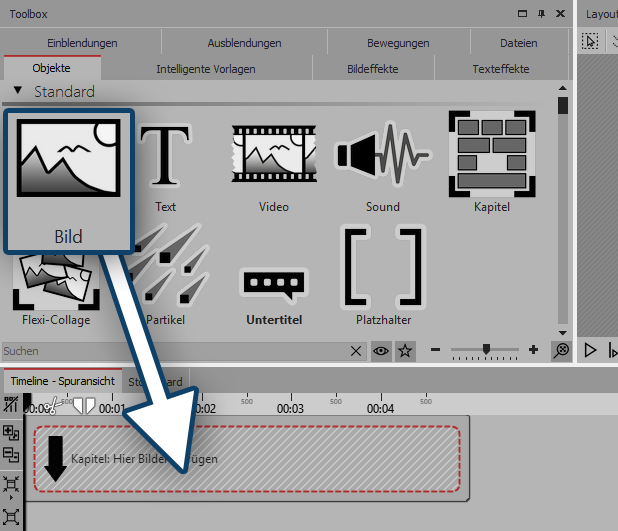This screenshot has height=531, width=618.
Task: Collapse the Standard section
Action: coord(18,90)
